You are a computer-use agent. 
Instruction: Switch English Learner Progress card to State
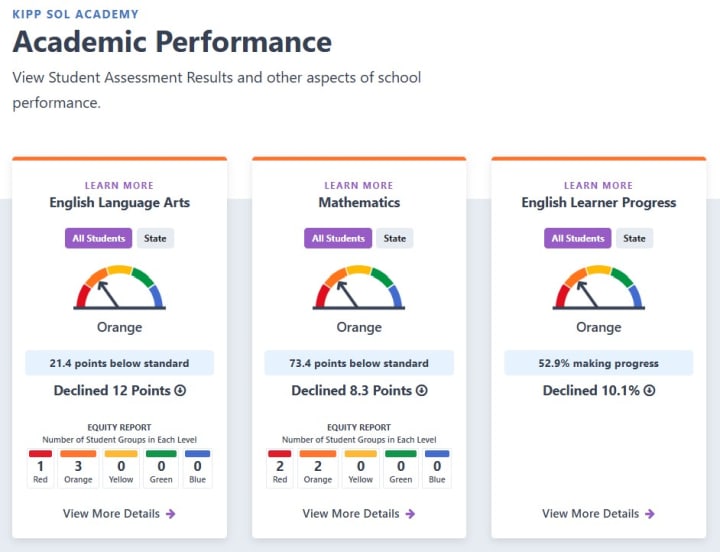pyautogui.click(x=635, y=239)
